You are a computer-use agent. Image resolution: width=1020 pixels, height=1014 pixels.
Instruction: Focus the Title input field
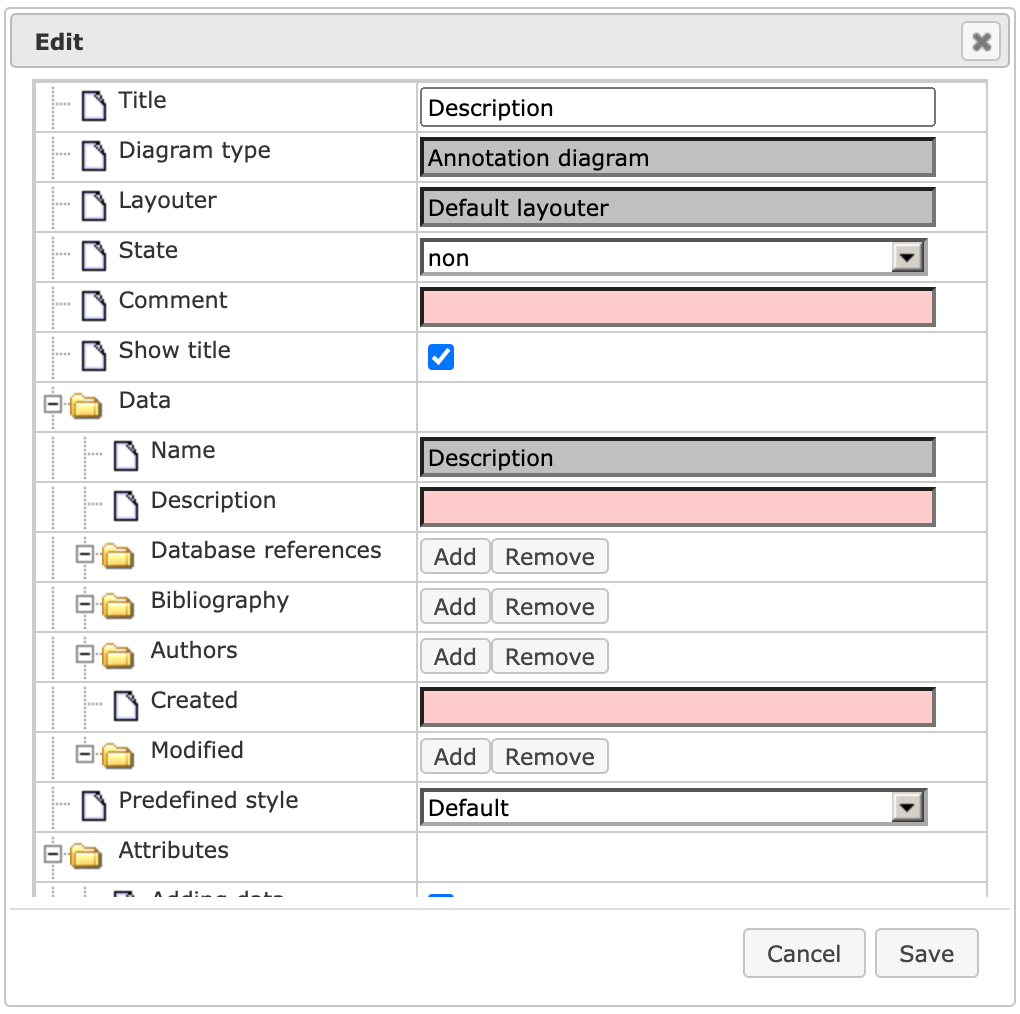click(x=678, y=107)
